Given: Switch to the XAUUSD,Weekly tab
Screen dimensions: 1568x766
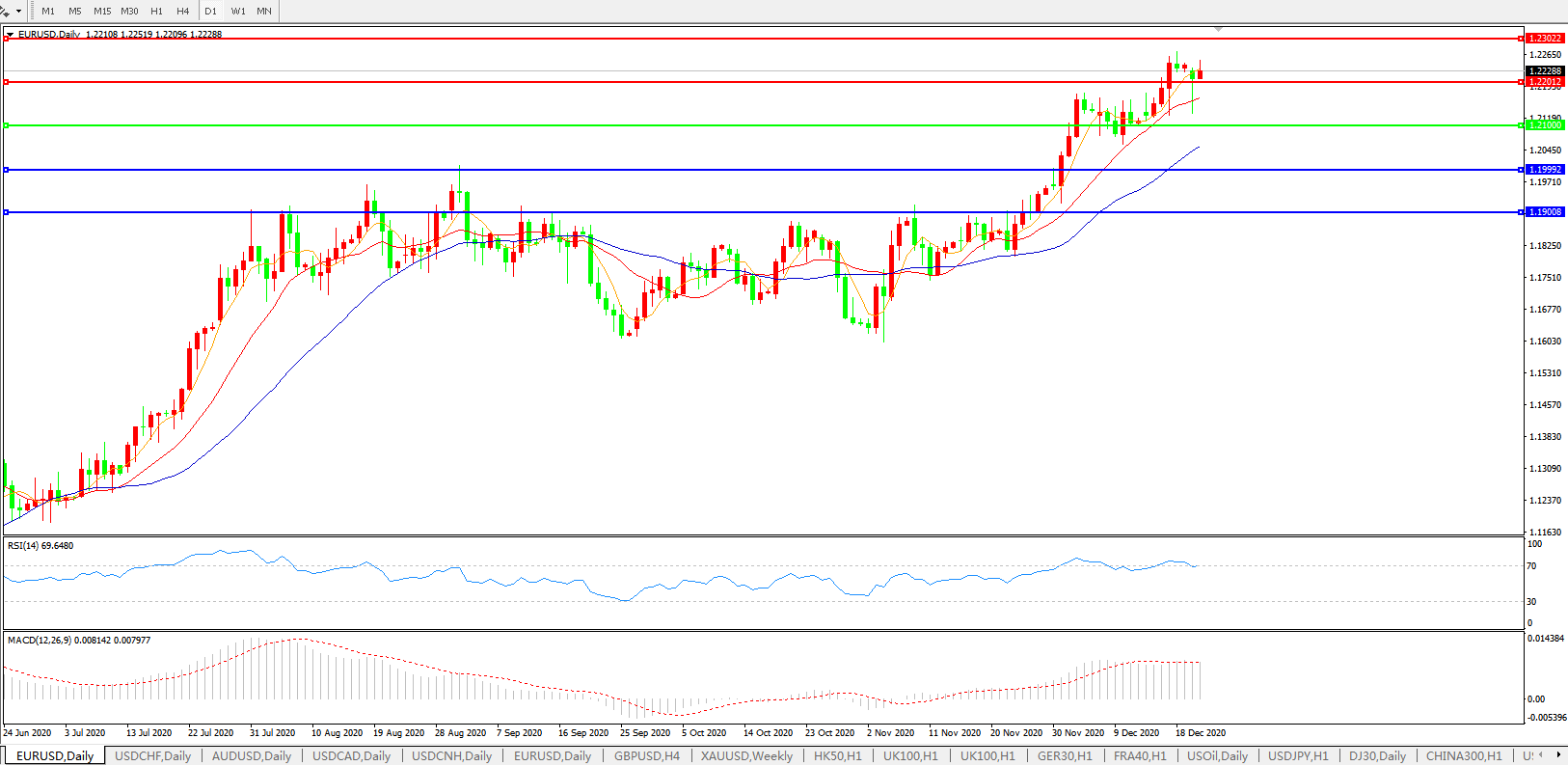Looking at the screenshot, I should [746, 755].
